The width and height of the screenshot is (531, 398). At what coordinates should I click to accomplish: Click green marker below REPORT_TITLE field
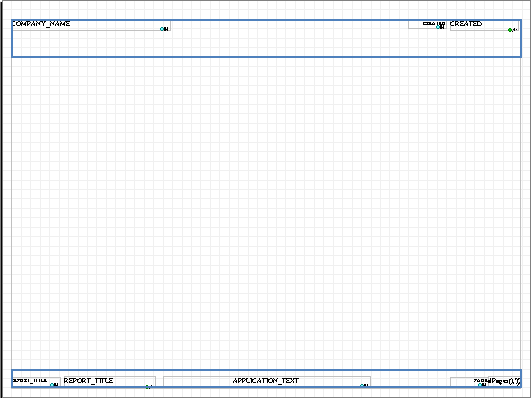coord(148,387)
